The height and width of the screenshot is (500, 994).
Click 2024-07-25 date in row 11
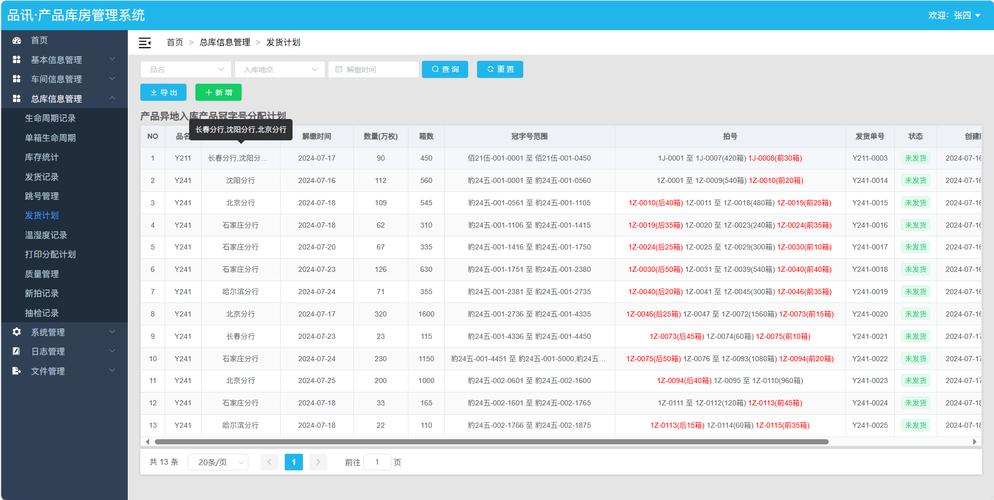(x=316, y=381)
